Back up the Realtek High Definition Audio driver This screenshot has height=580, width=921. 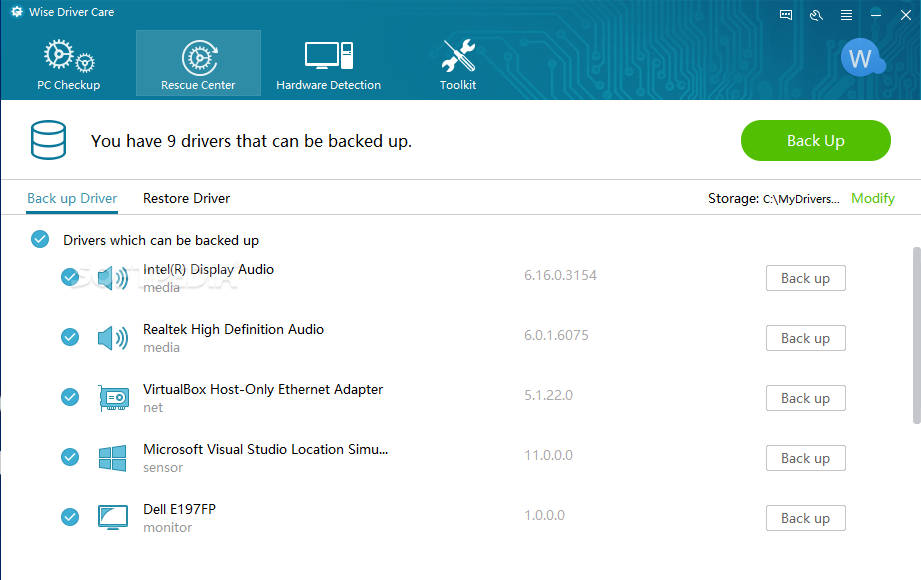(805, 338)
